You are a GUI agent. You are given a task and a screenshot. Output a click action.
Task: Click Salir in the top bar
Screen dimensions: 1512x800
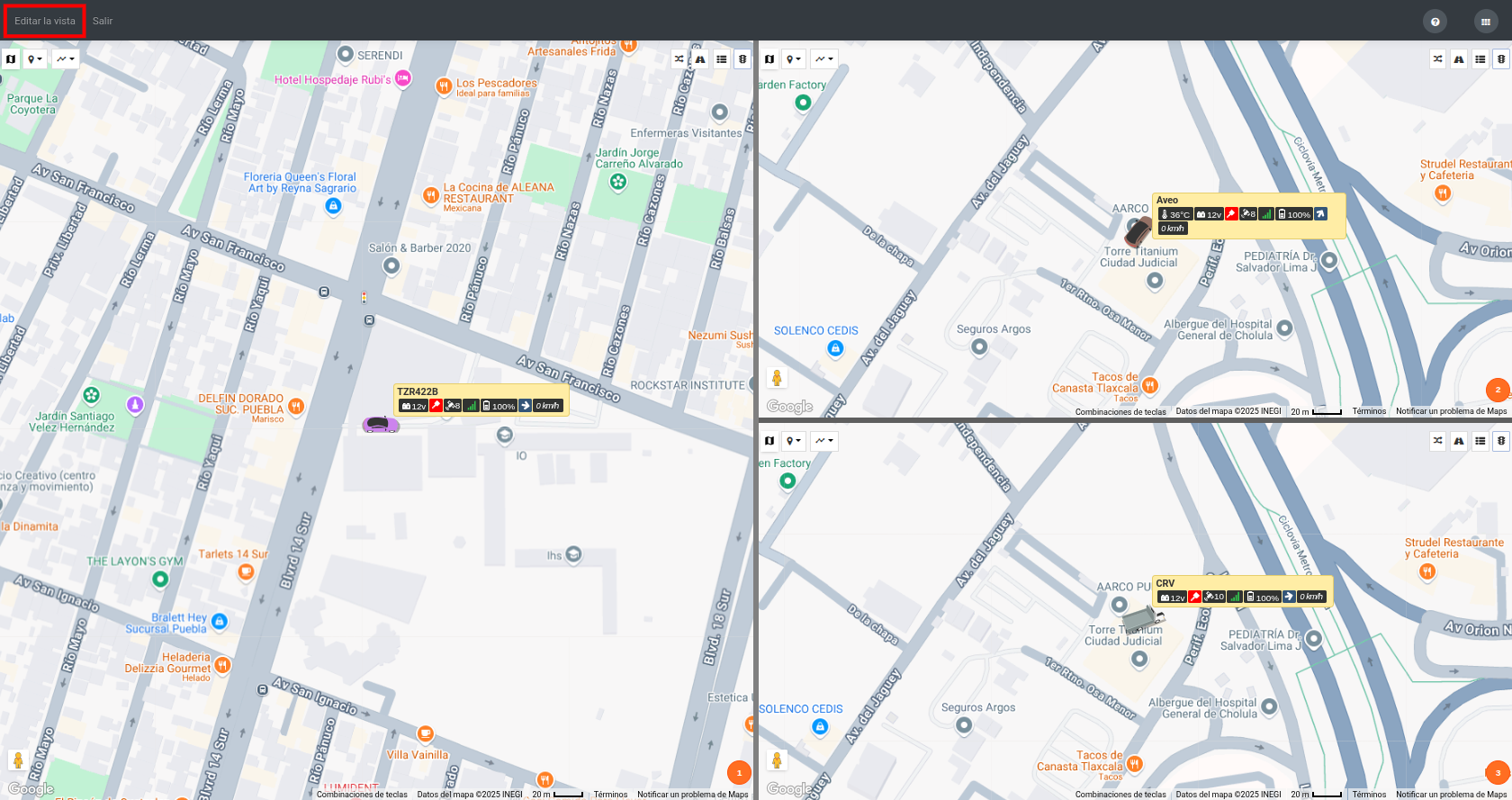(x=103, y=21)
